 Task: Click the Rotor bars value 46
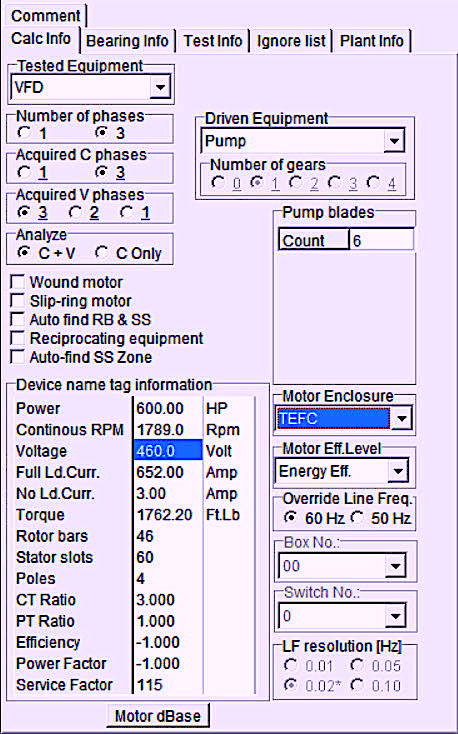(x=168, y=536)
